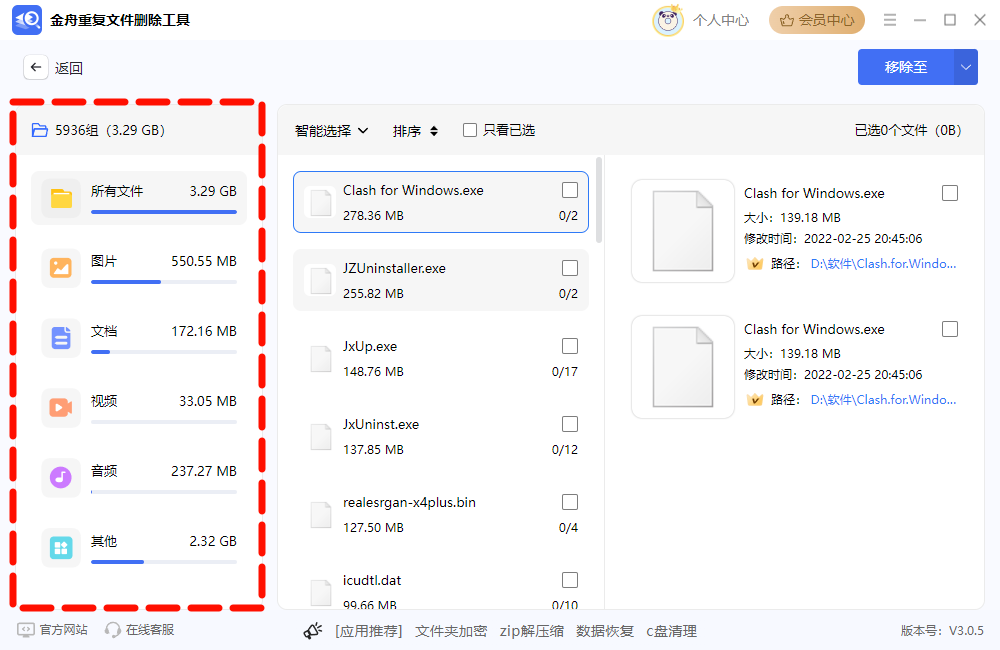Click the file icon for Clash for Windows.exe group

pos(321,203)
